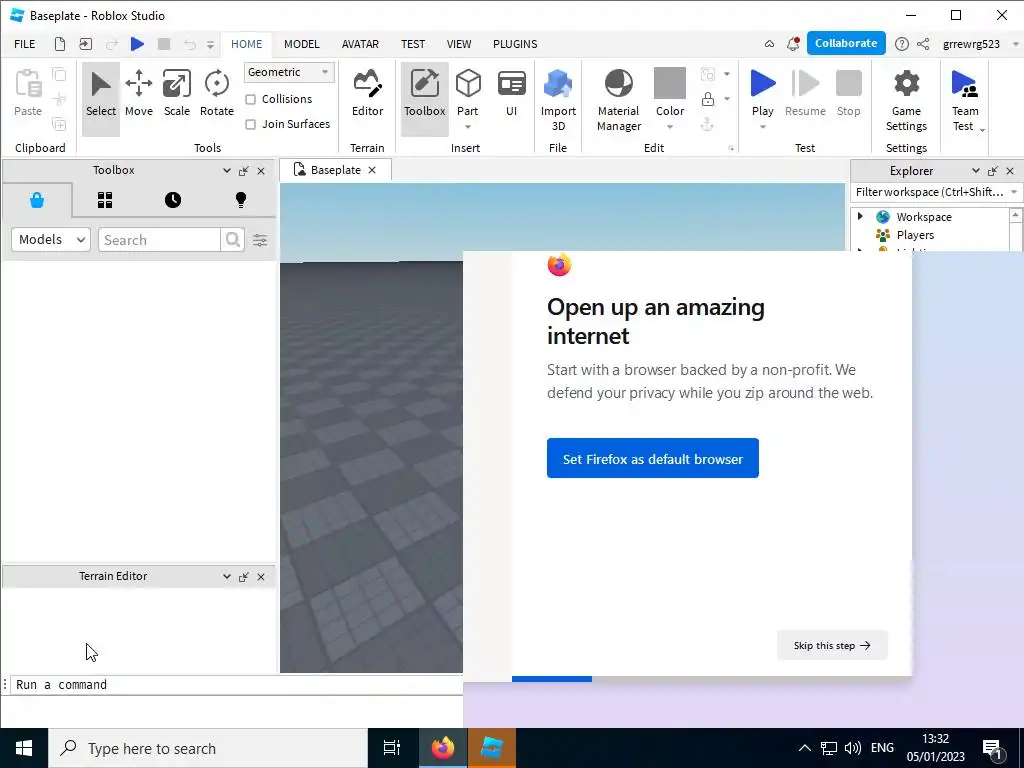Switch to the PLUGINS ribbon tab
The image size is (1024, 768).
coord(515,44)
